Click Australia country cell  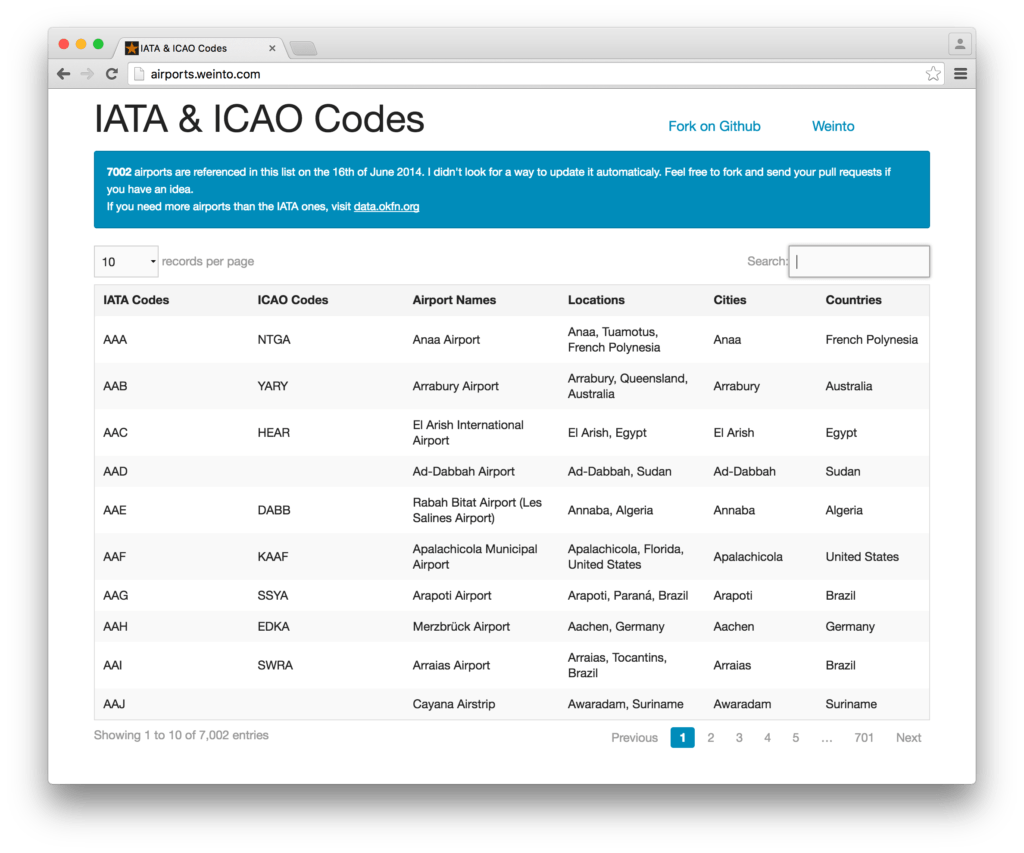(x=848, y=386)
